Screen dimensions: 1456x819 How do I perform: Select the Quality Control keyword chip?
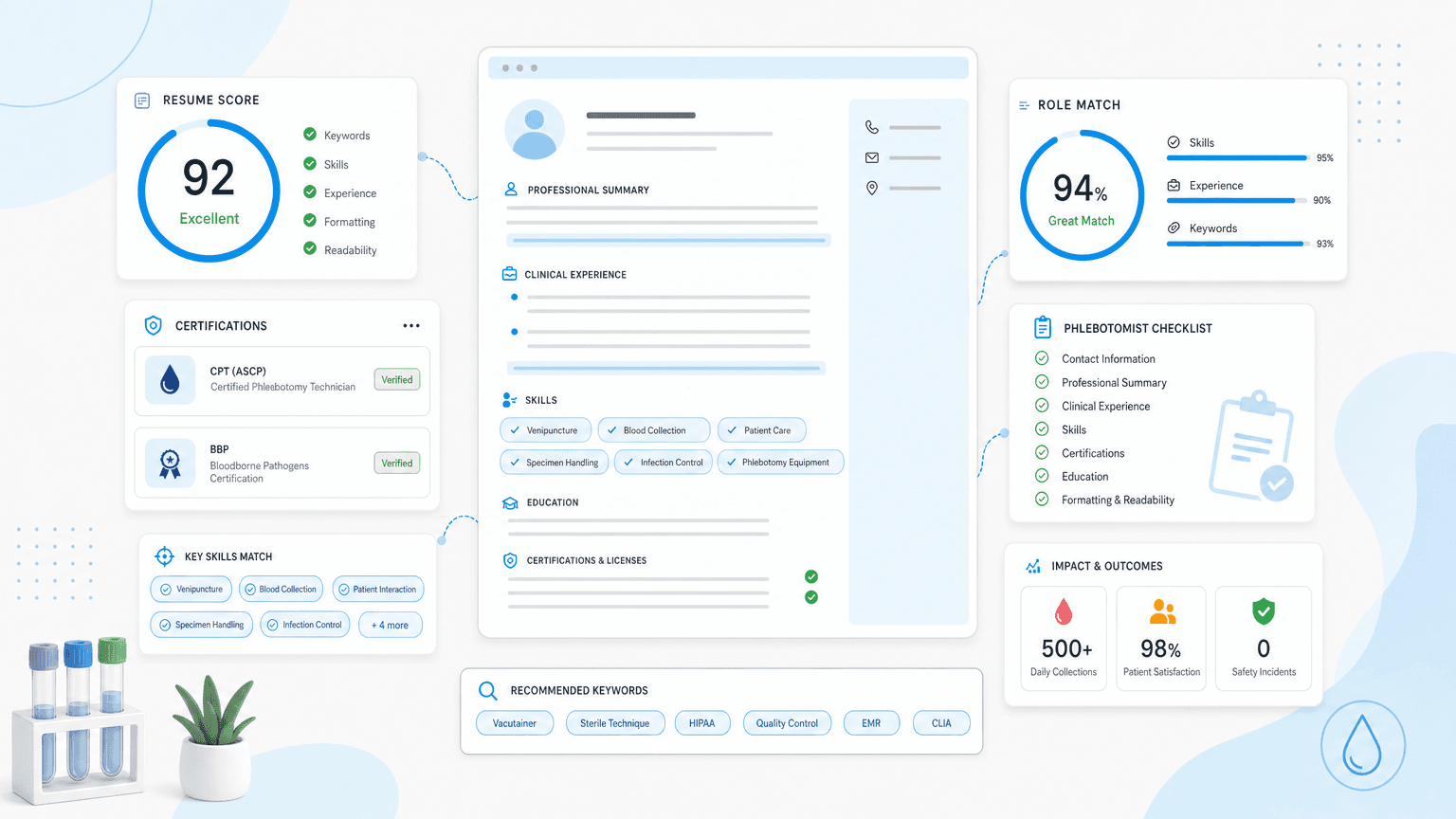[787, 723]
